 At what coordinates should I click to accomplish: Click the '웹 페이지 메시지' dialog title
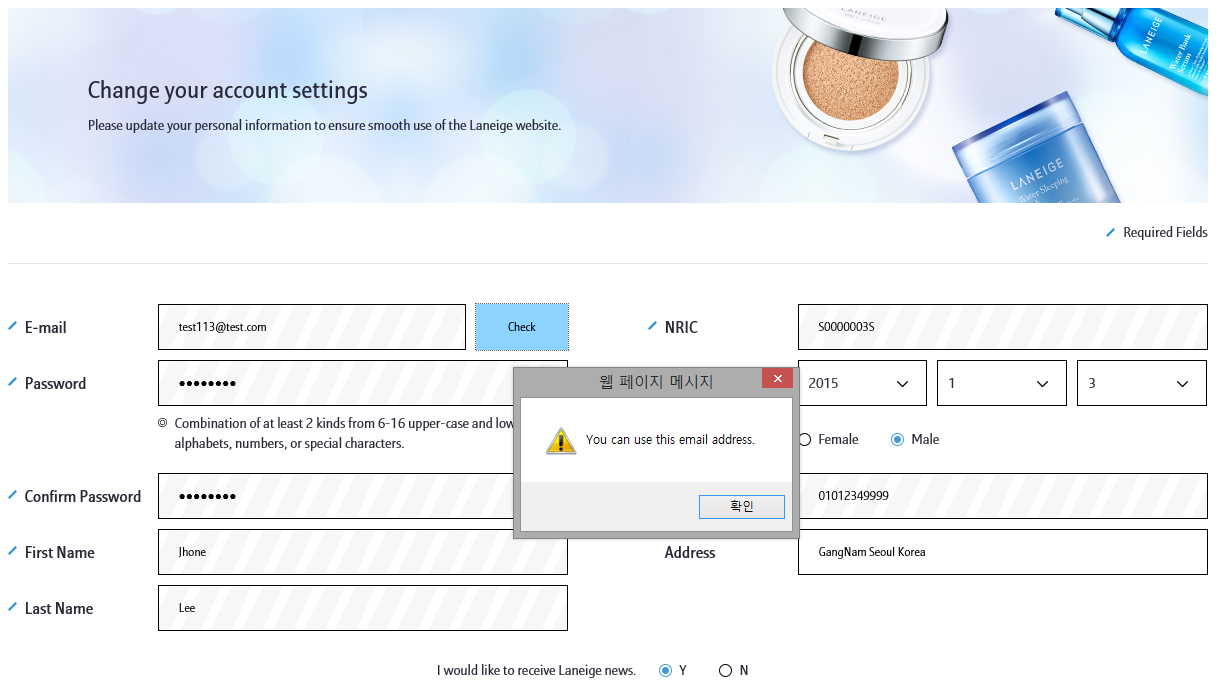coord(656,381)
